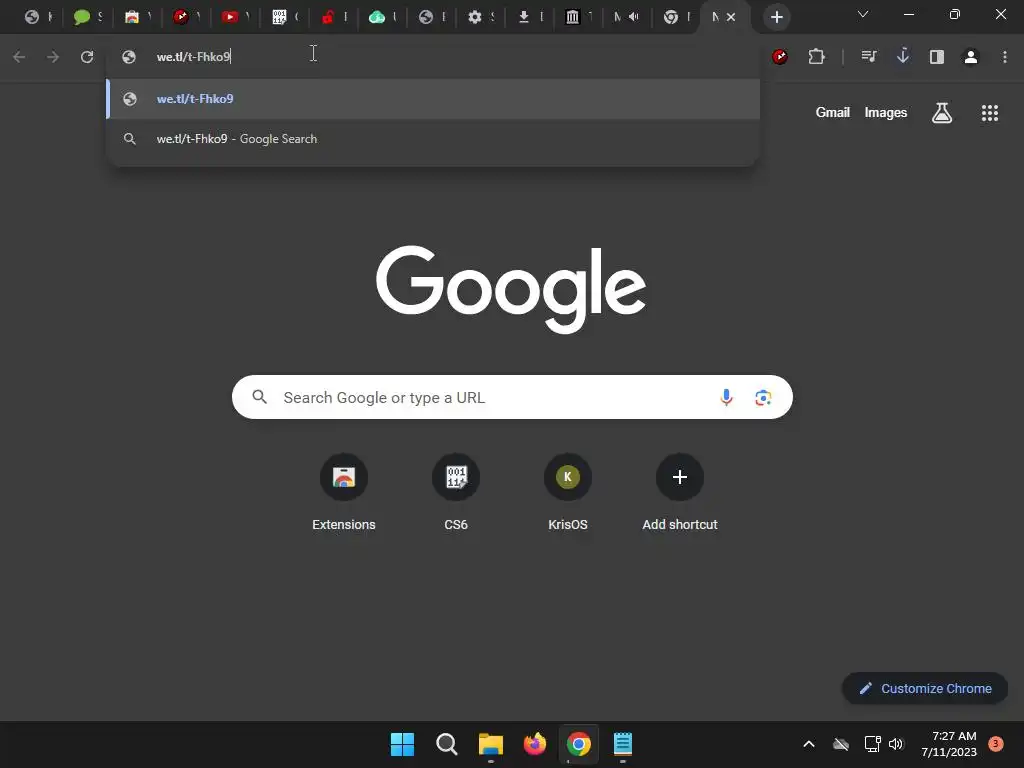1024x768 pixels.
Task: Click the OneDrive cloud tray icon
Action: (x=840, y=744)
